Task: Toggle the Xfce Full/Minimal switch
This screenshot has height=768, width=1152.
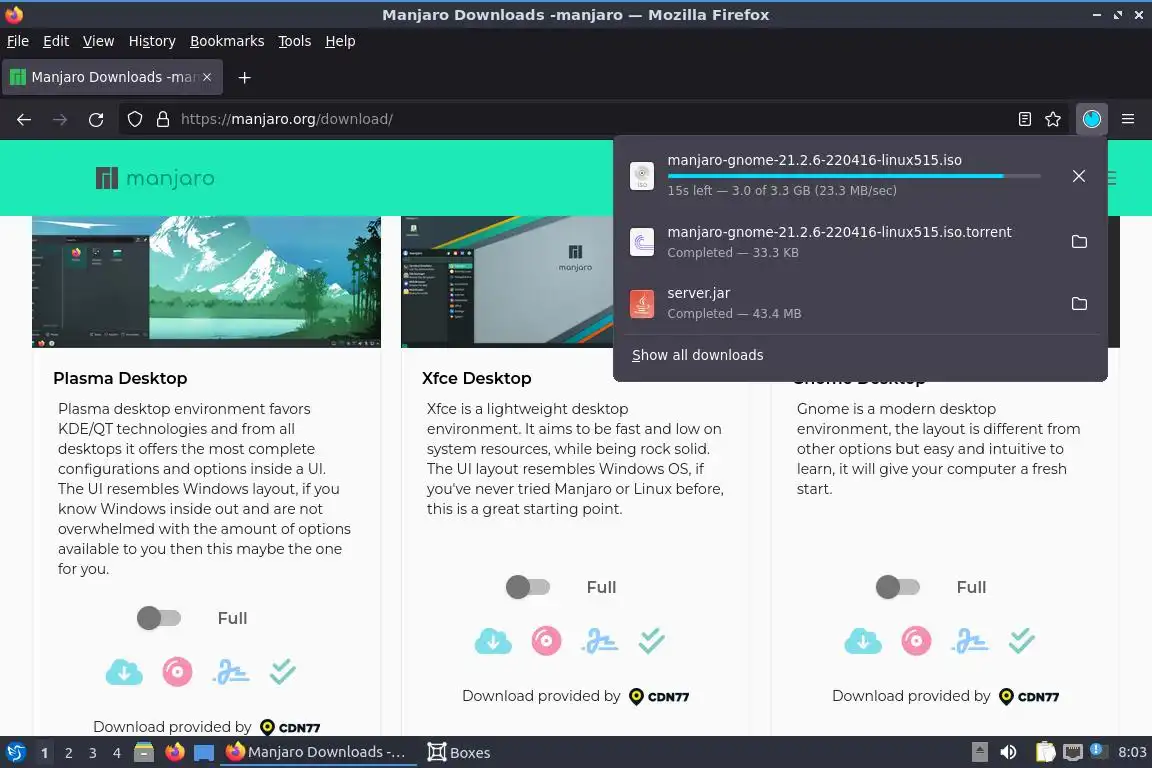Action: (528, 587)
